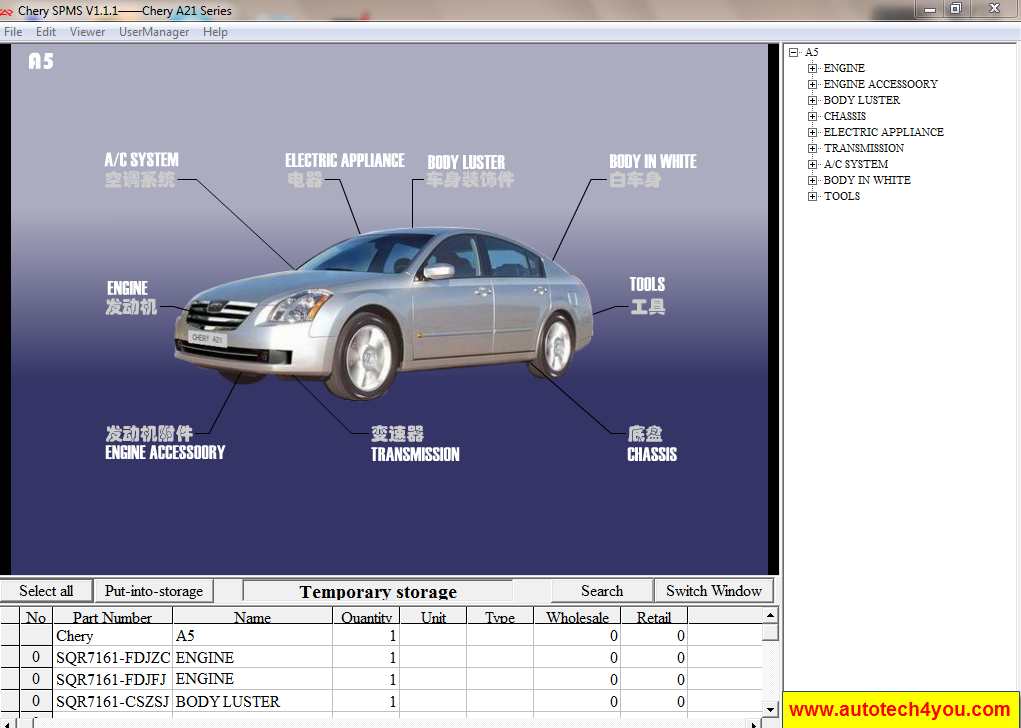Open the File menu
Viewport: 1021px width, 728px height.
[13, 31]
